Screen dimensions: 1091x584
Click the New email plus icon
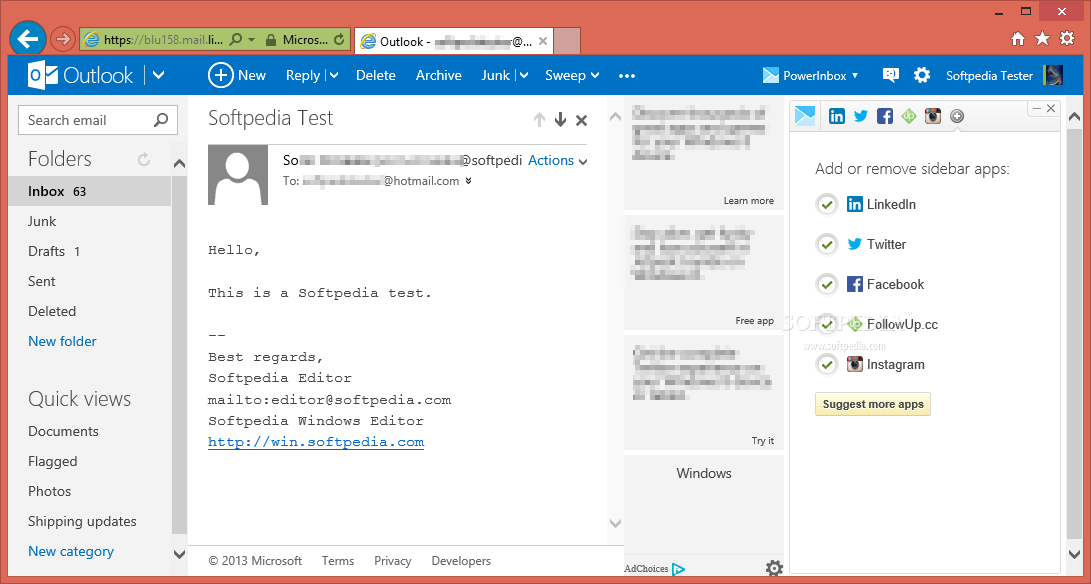point(221,75)
